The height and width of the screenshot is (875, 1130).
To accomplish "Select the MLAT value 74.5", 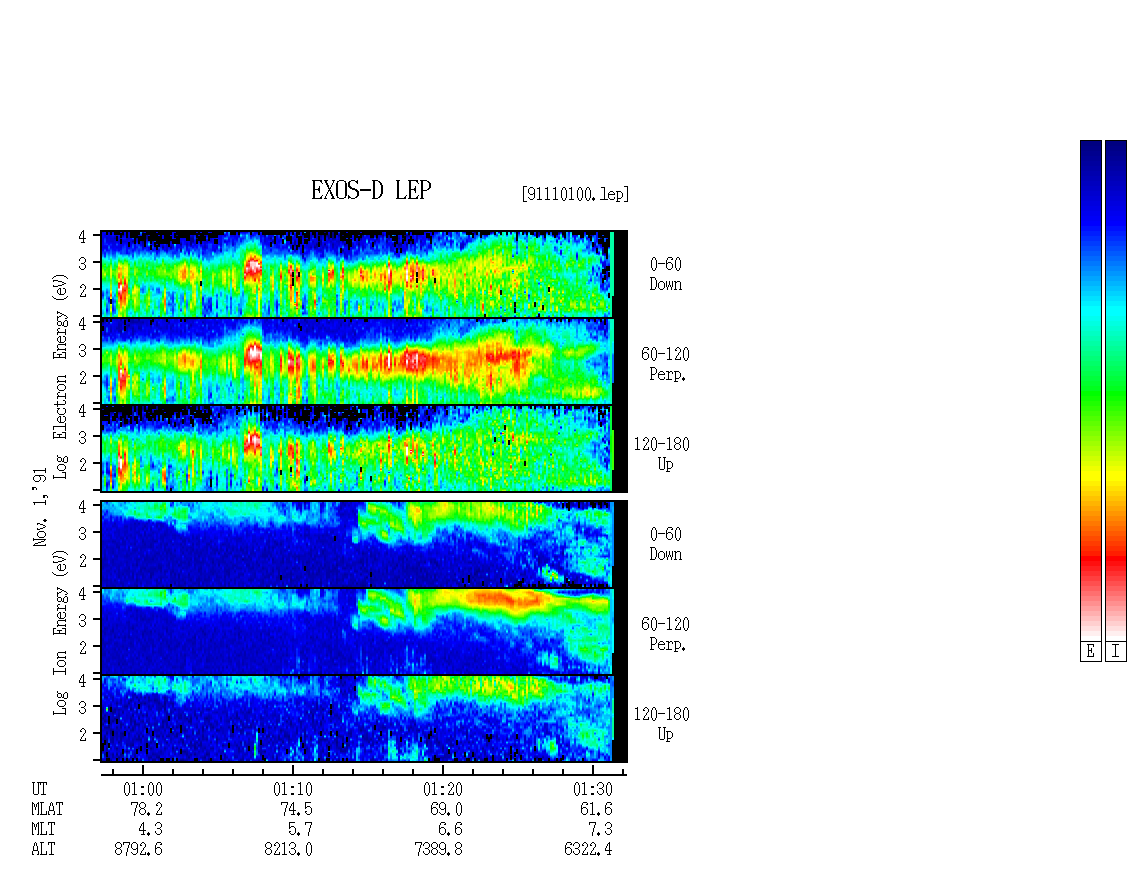I will tap(296, 809).
